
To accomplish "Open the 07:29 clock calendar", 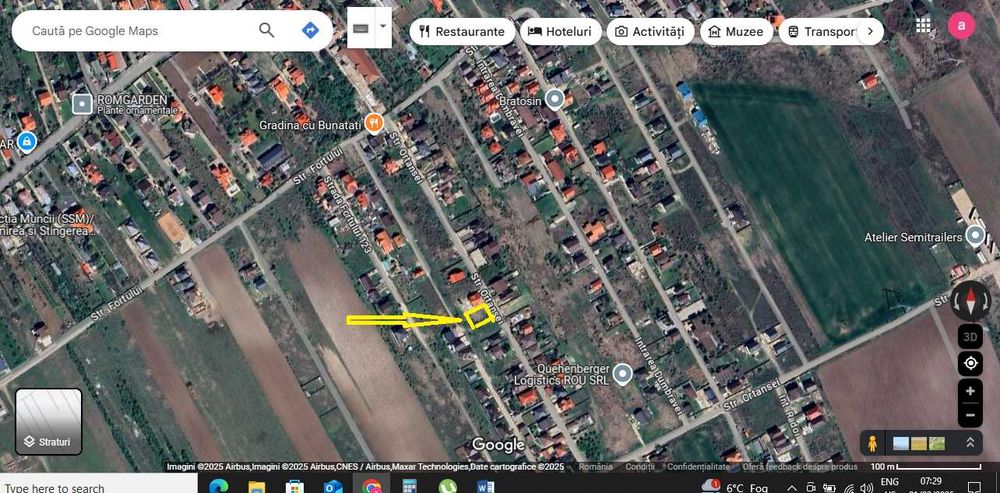I will 931,483.
